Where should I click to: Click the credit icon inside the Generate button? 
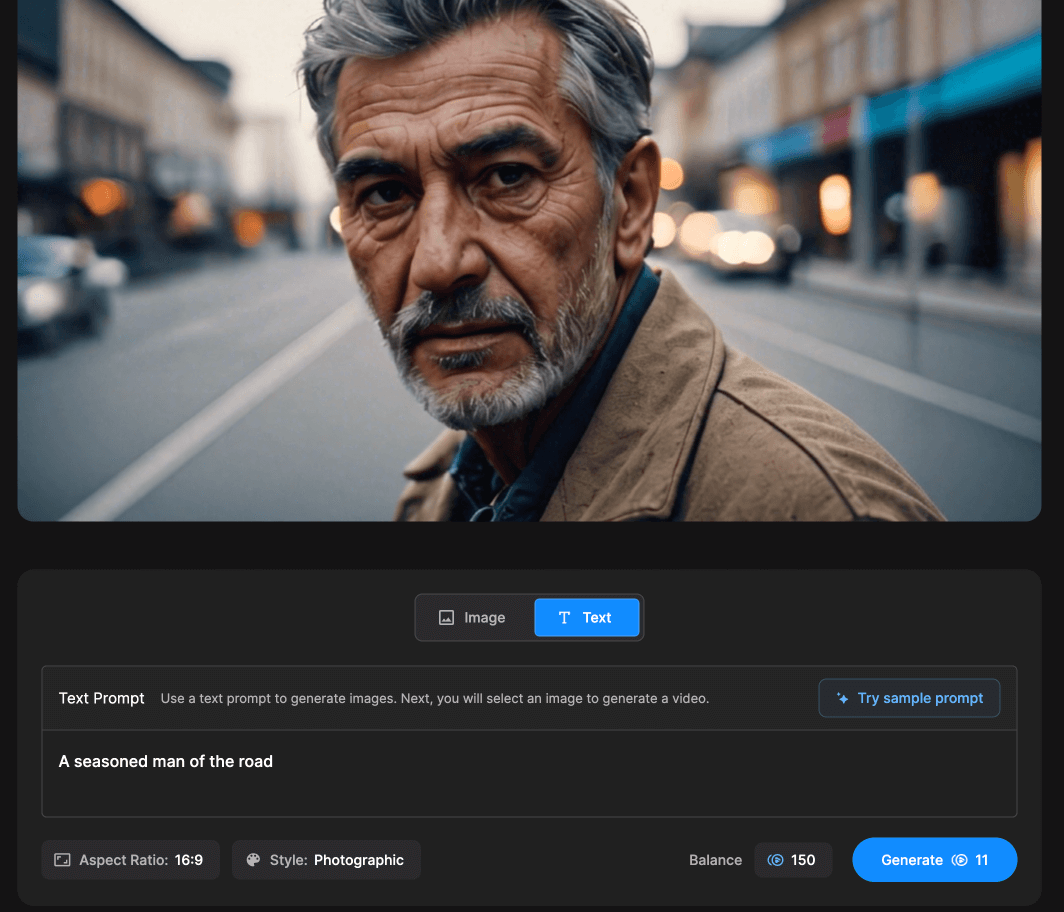point(959,860)
